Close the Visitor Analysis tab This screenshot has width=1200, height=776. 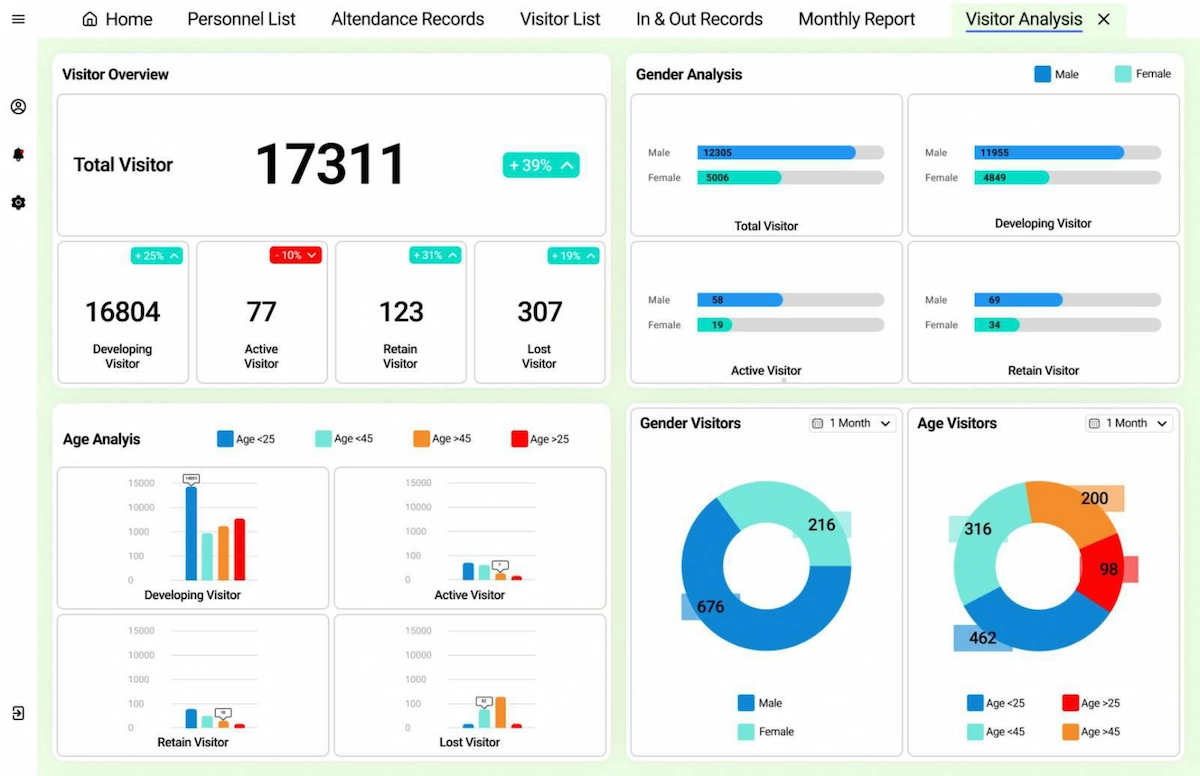[x=1103, y=18]
